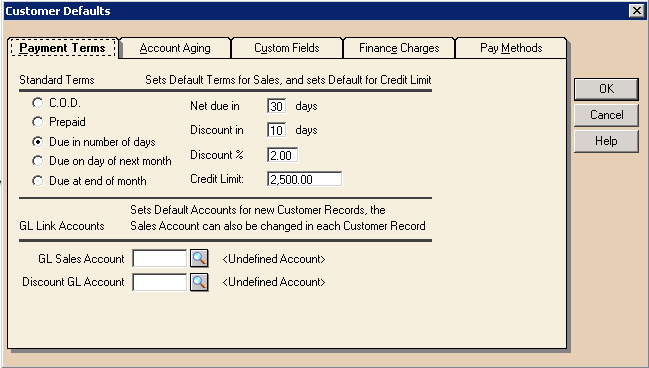The image size is (649, 368).
Task: Open Discount GL Account lookup magnifier
Action: (199, 282)
